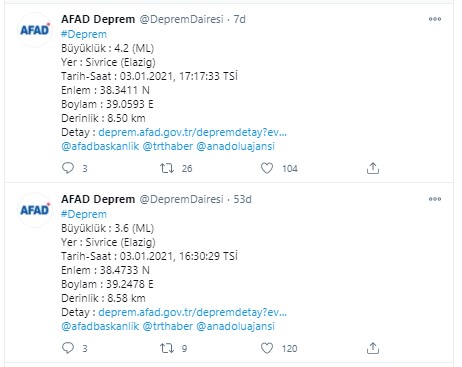Open deprem.afad.gov.tr detail link in second tweet
Image resolution: width=462 pixels, height=367 pixels.
click(x=192, y=312)
